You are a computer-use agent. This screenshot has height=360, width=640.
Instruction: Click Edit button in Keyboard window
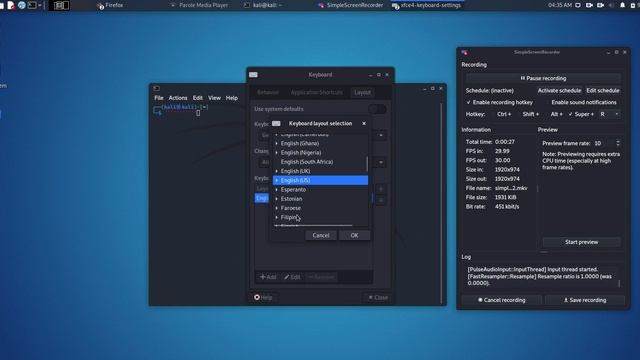pyautogui.click(x=292, y=277)
